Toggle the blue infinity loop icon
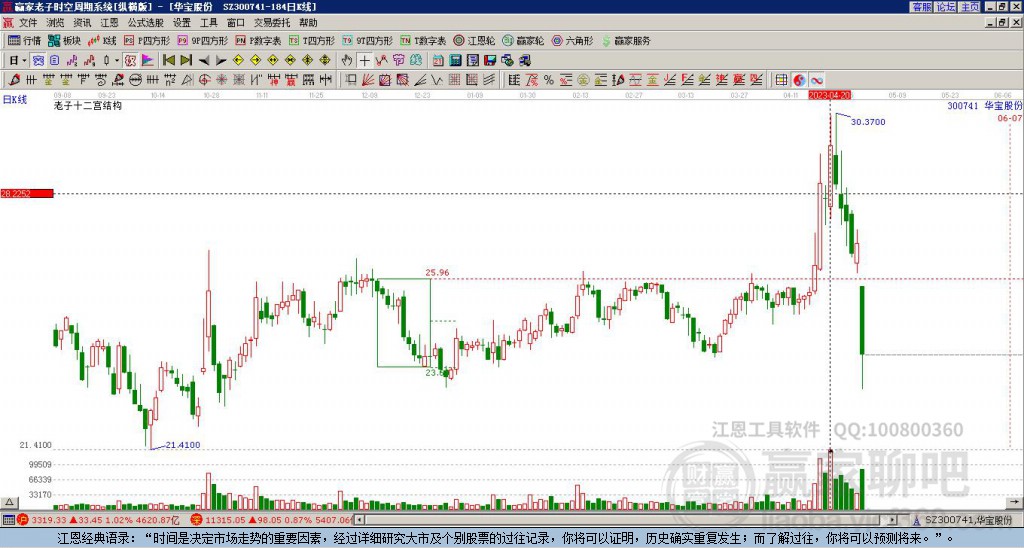The height and width of the screenshot is (548, 1024). click(x=816, y=80)
